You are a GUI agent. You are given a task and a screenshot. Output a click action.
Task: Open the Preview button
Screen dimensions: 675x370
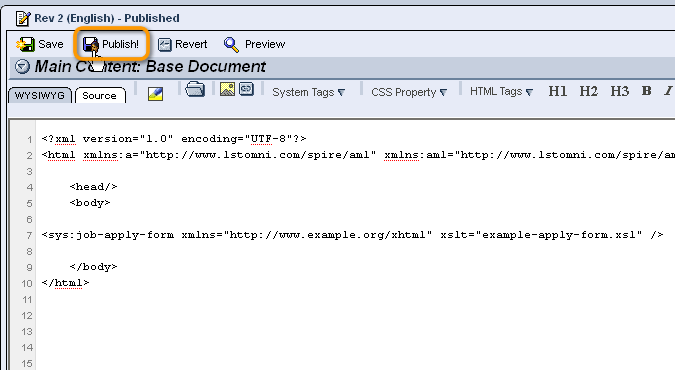tap(254, 44)
